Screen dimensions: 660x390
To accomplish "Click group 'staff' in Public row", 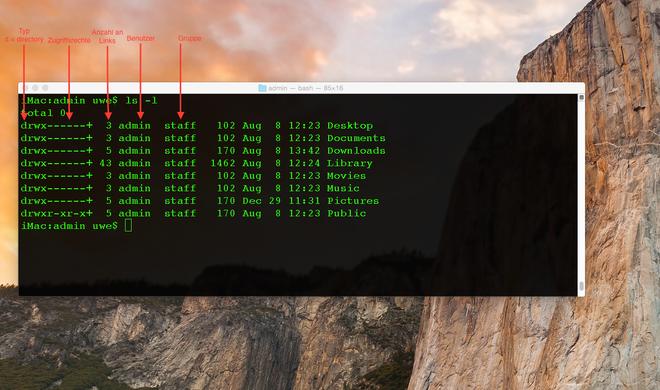I will point(180,213).
